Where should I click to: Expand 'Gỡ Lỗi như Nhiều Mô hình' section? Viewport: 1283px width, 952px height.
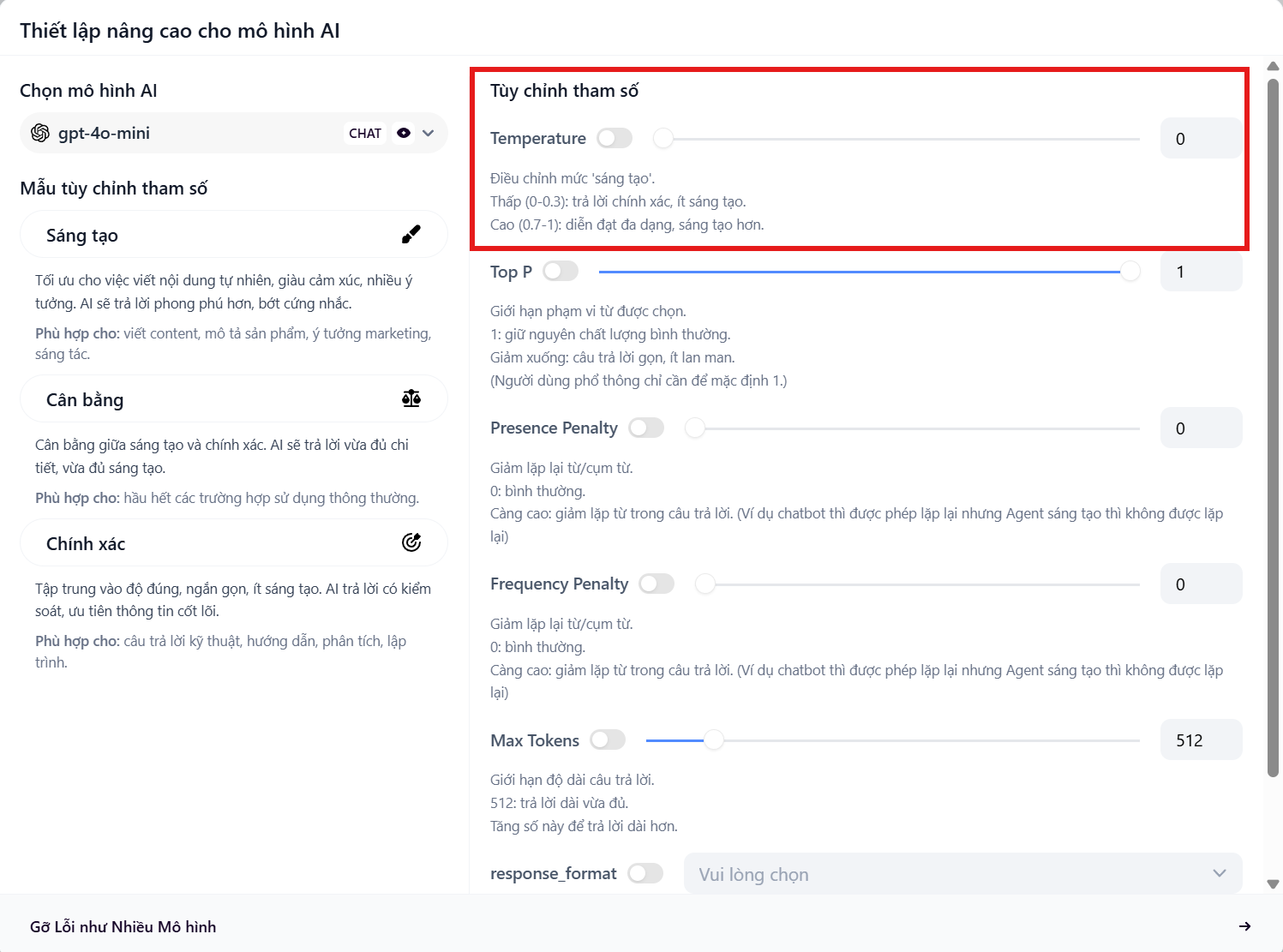(x=123, y=926)
